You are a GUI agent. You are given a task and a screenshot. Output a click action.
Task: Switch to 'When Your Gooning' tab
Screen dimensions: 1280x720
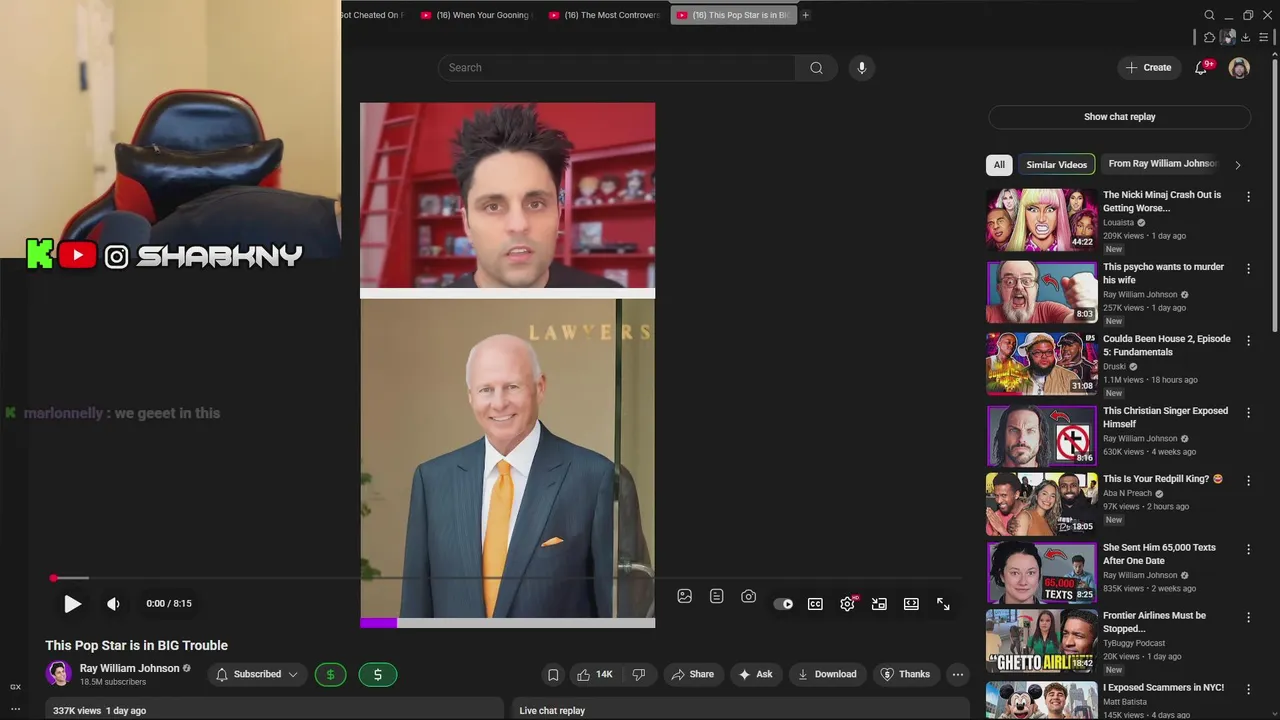point(475,15)
